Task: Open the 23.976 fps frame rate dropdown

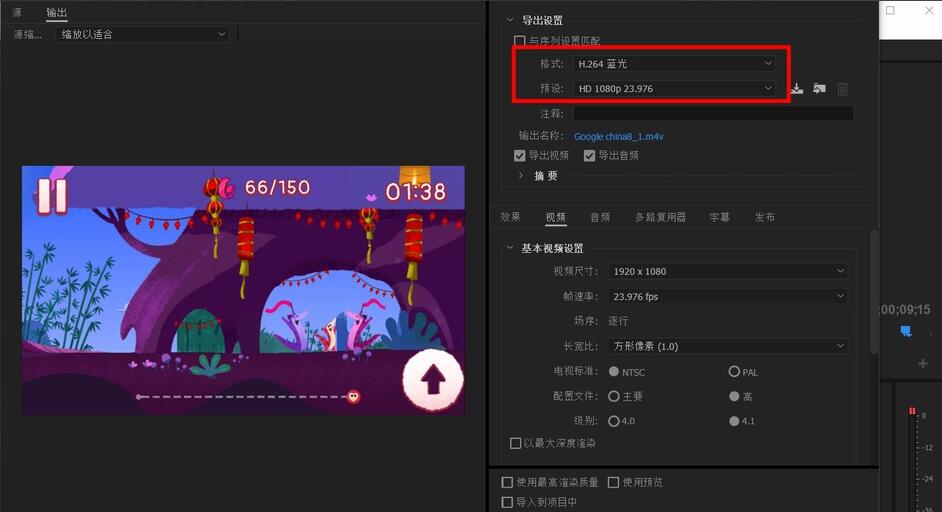Action: pyautogui.click(x=728, y=296)
